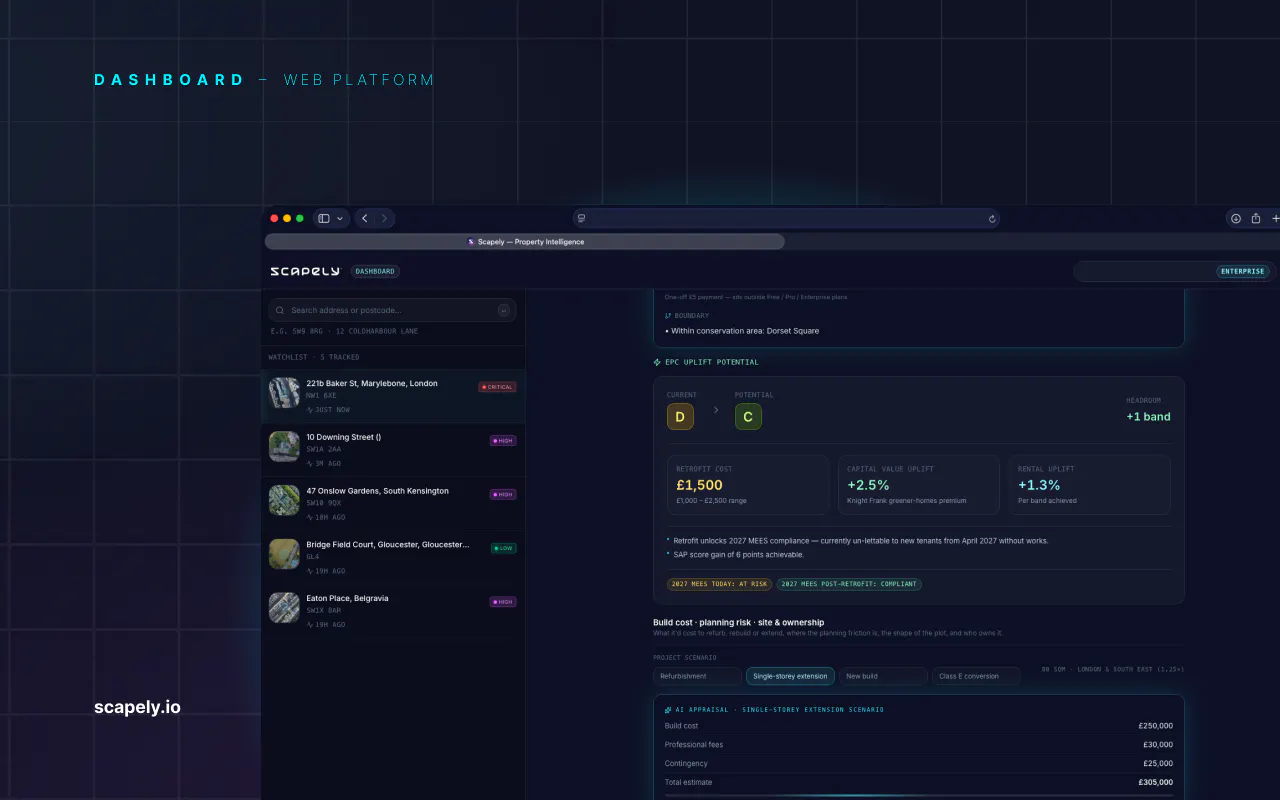This screenshot has height=800, width=1280.
Task: Click activity pulse icon under GL4 postcode
Action: pos(310,571)
